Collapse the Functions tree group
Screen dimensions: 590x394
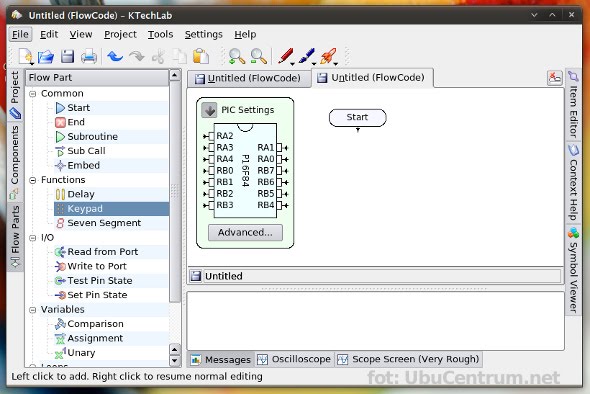(x=33, y=180)
